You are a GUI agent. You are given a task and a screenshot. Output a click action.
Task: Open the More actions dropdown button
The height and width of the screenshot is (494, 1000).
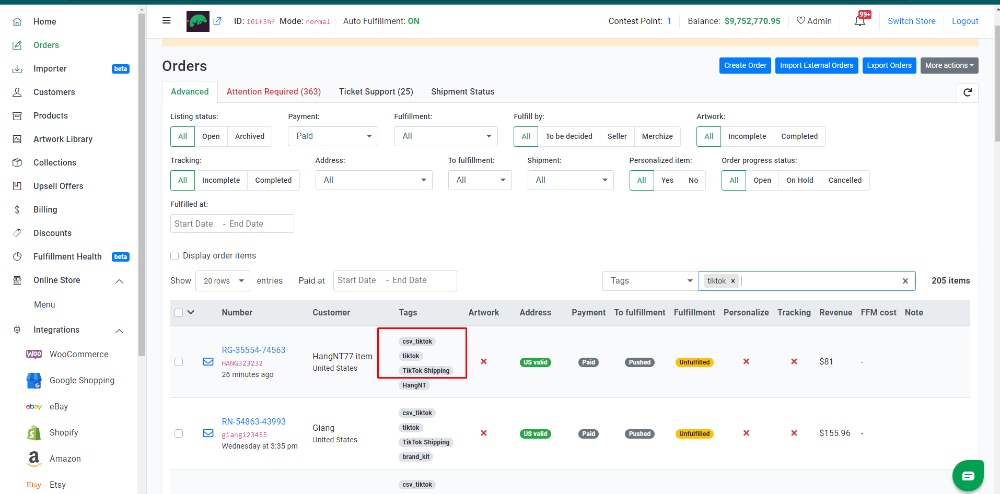(950, 66)
